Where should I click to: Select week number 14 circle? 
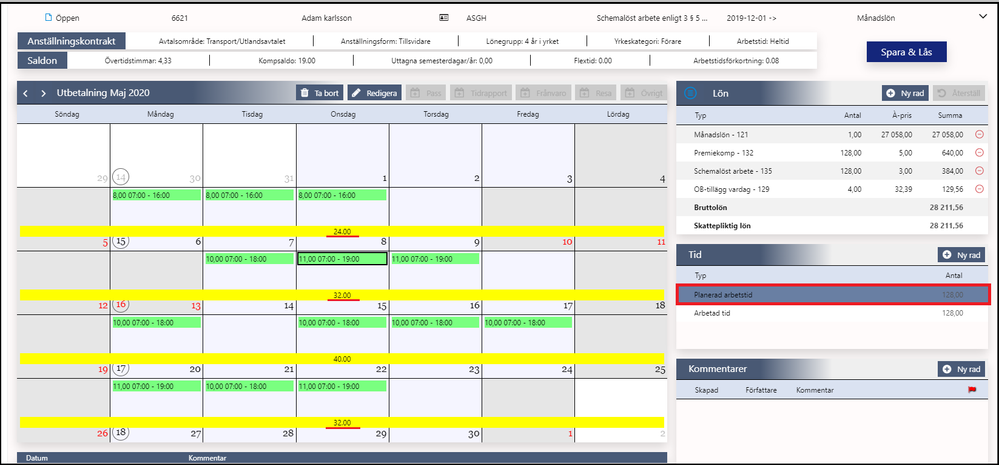[x=120, y=177]
